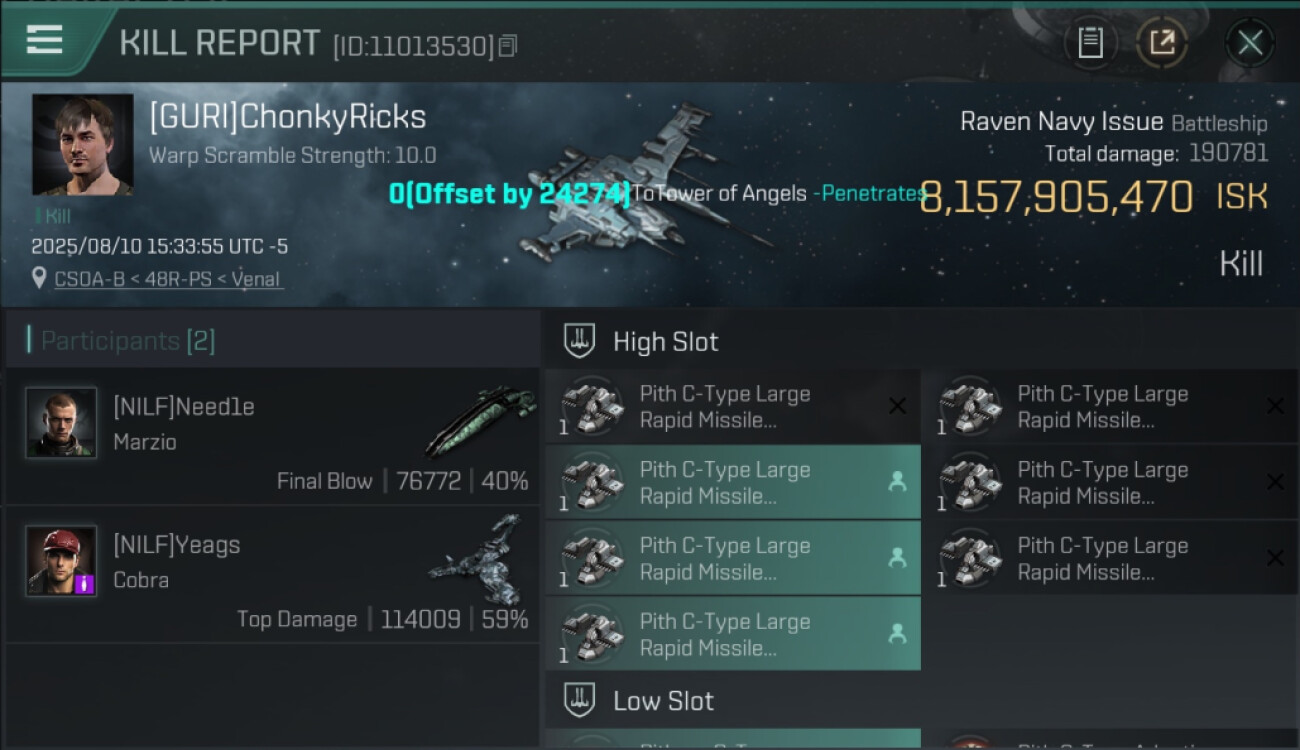
Task: Open Needle's pilot portrait
Action: 61,423
